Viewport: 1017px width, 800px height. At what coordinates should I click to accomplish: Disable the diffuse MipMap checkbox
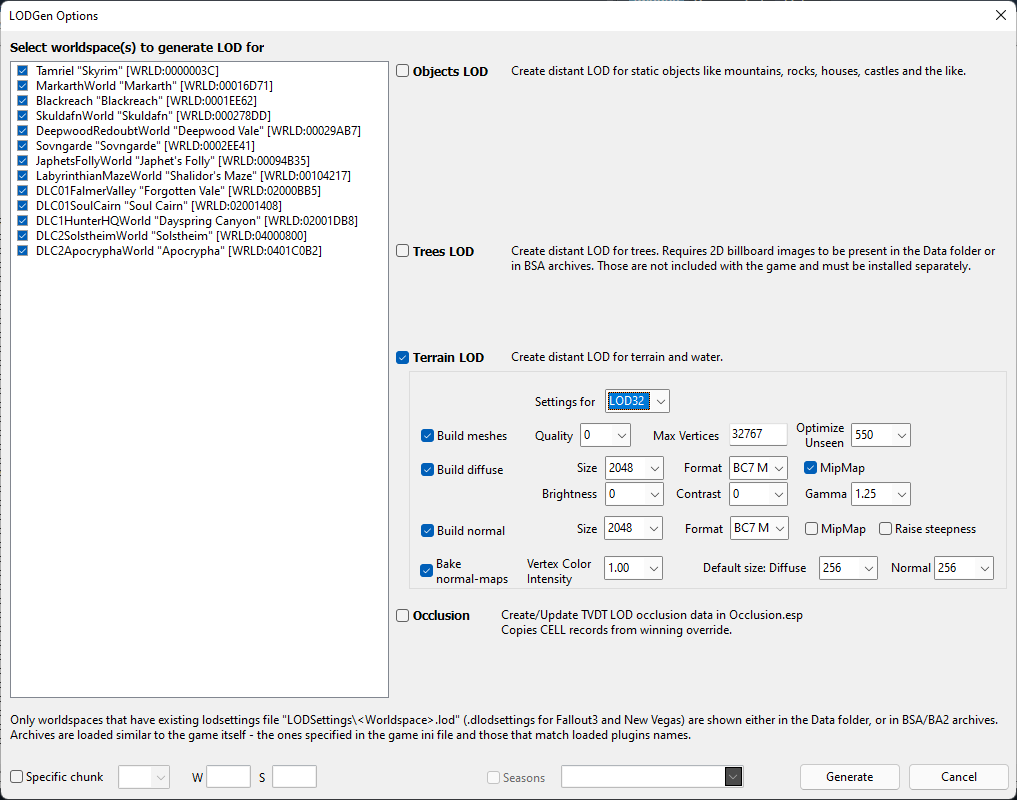point(811,468)
